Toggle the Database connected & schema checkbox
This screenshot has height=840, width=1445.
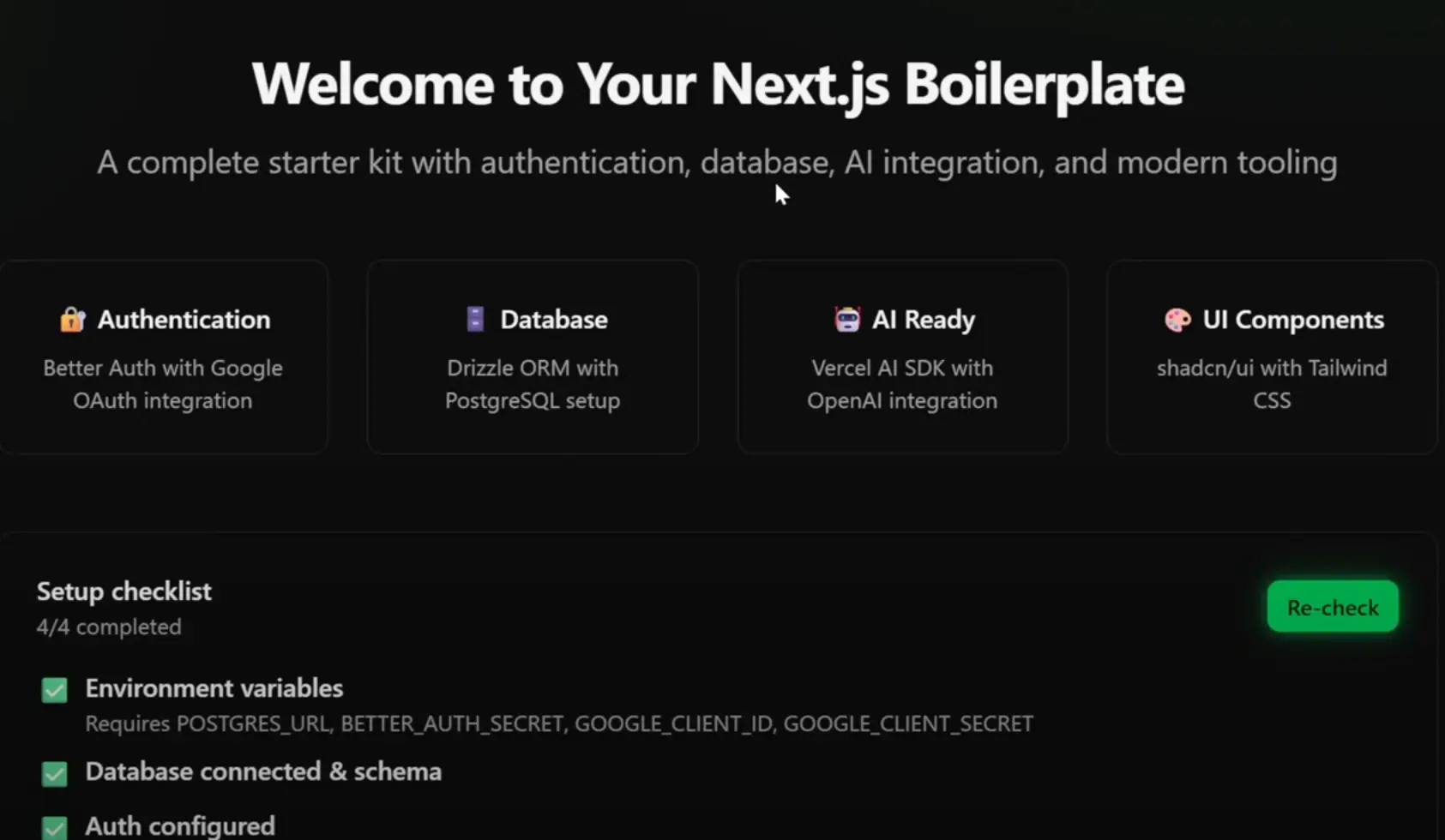[55, 774]
